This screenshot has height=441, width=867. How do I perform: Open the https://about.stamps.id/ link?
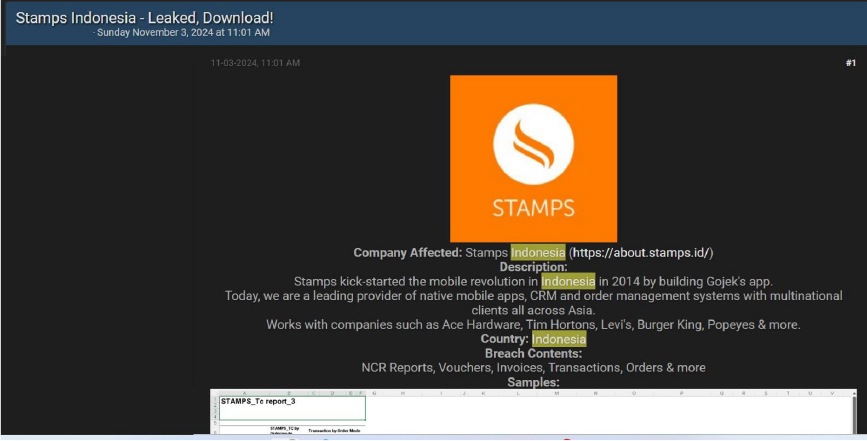coord(641,253)
